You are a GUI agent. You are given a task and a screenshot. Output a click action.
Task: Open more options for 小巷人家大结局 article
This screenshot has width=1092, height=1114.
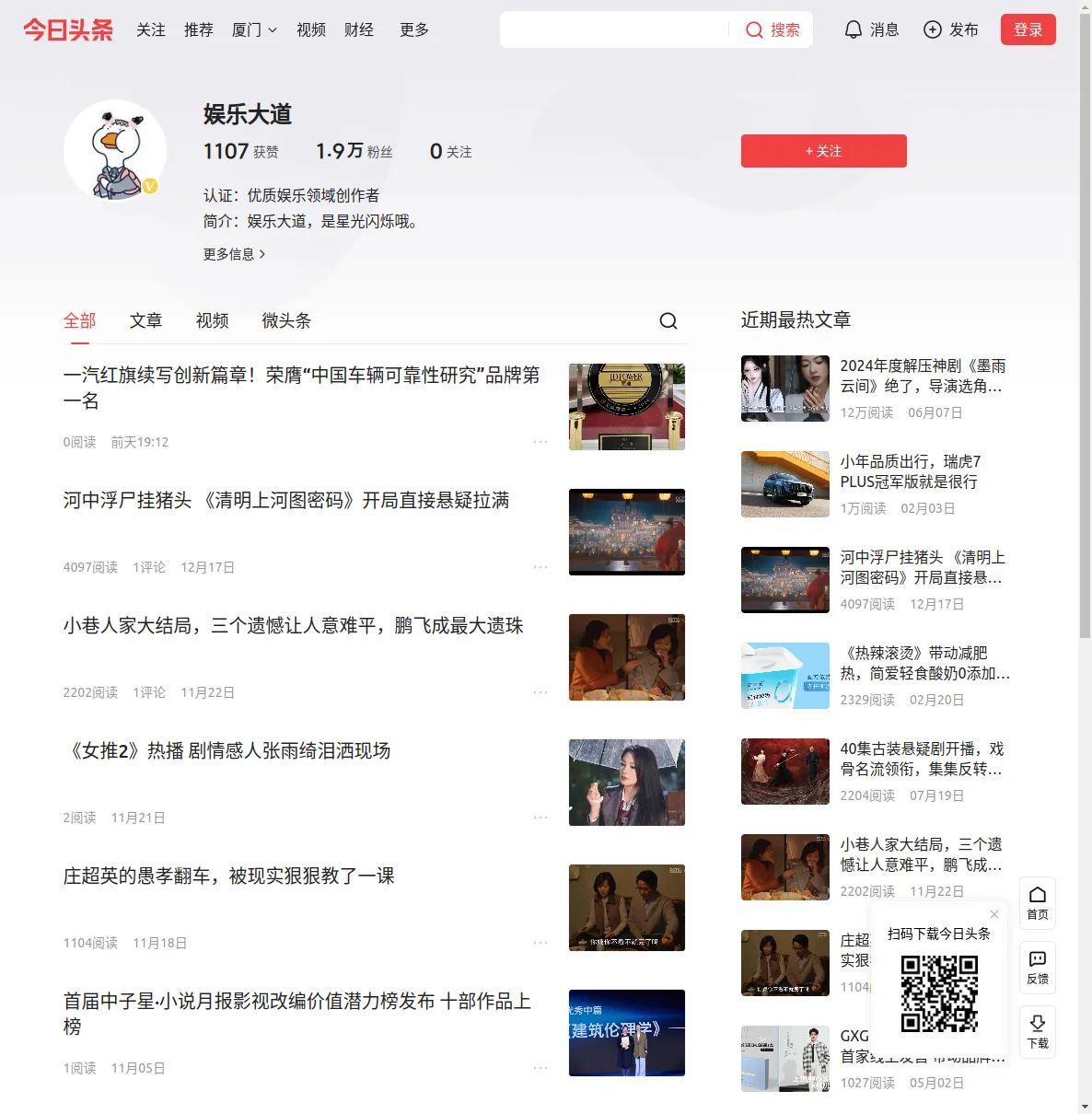tap(540, 692)
